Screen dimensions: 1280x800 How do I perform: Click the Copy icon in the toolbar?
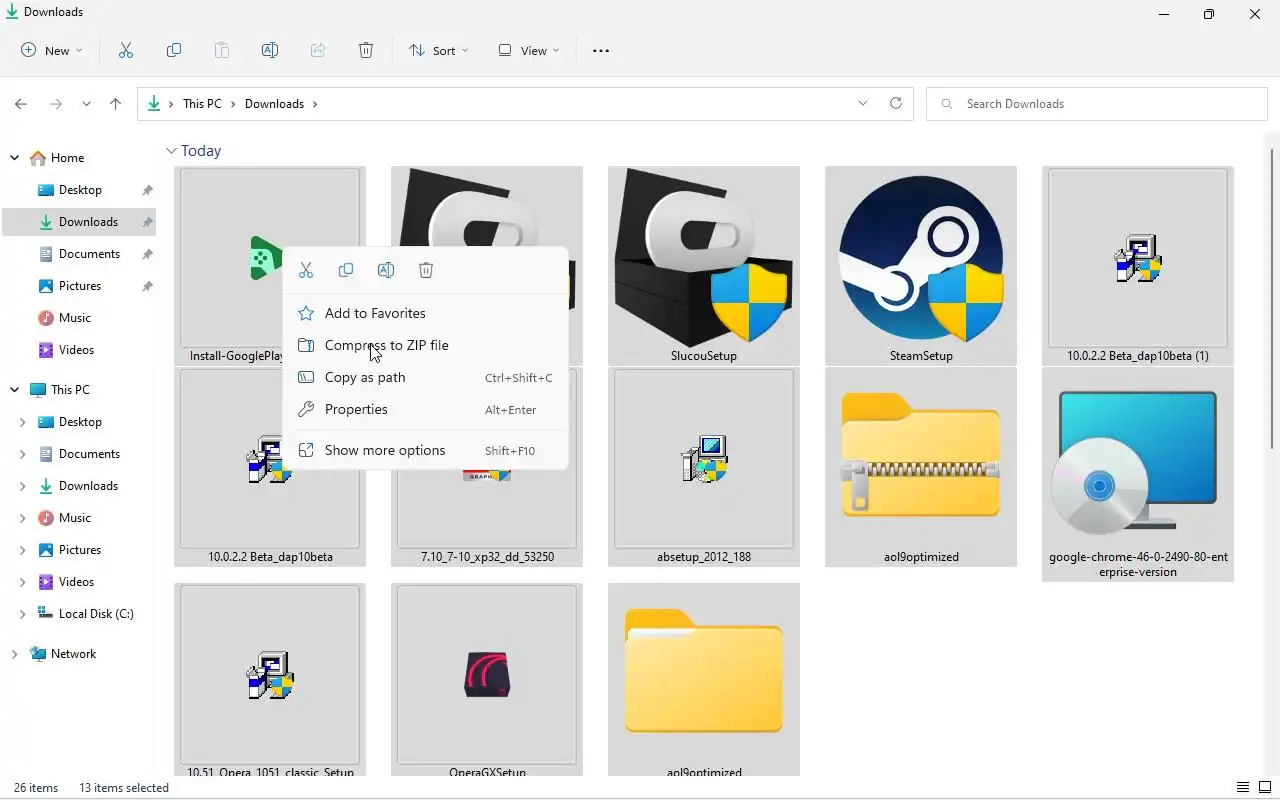click(174, 51)
